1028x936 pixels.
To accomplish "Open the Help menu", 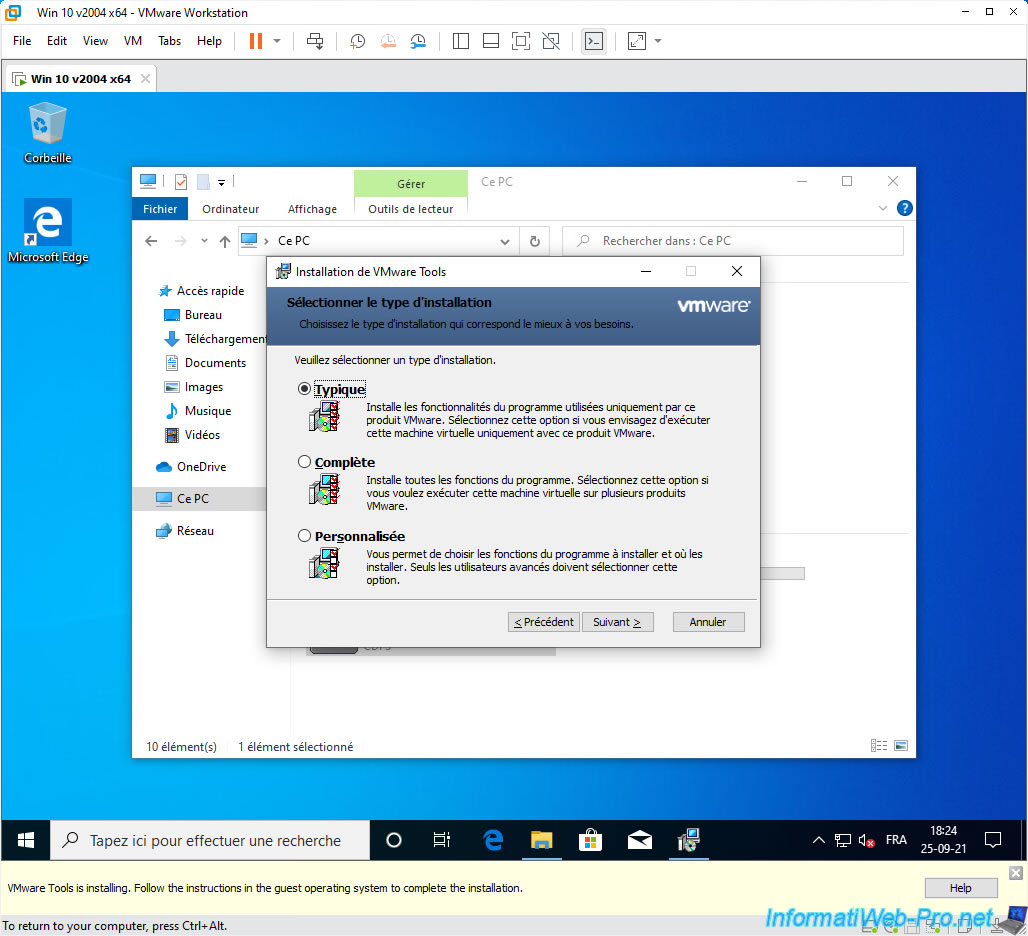I will tap(209, 41).
